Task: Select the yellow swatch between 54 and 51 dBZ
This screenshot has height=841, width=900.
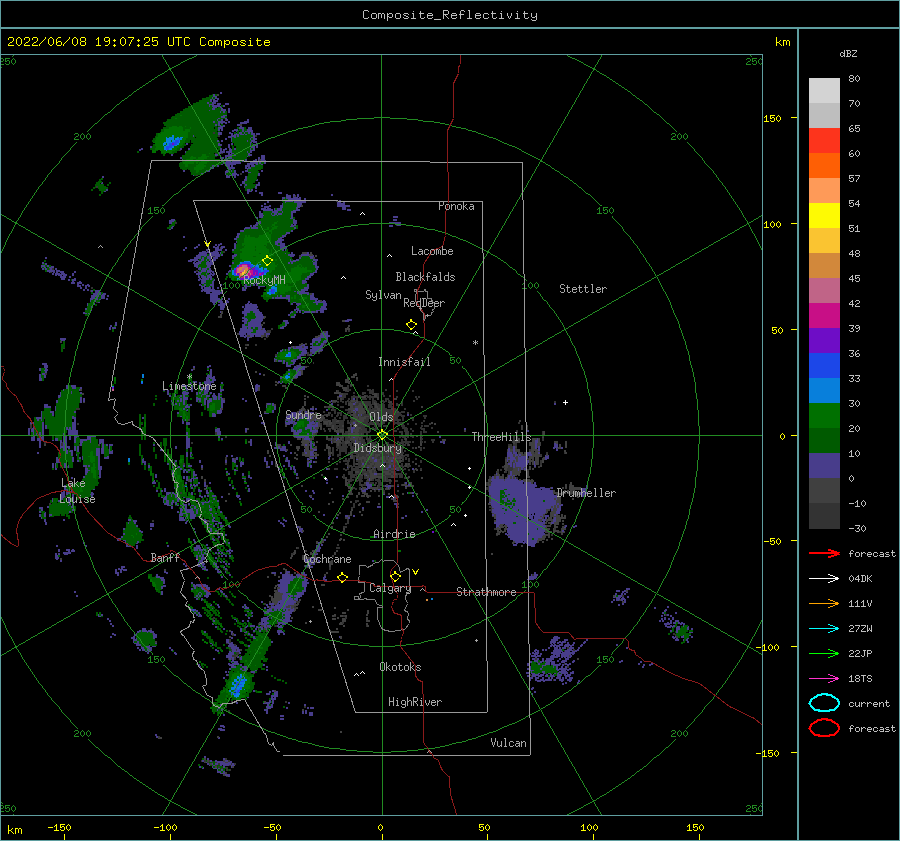Action: pyautogui.click(x=824, y=215)
